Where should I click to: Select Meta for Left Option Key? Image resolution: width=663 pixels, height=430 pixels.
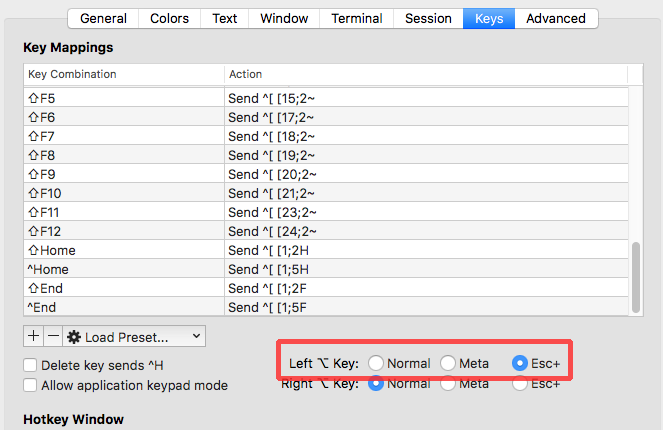click(x=448, y=363)
